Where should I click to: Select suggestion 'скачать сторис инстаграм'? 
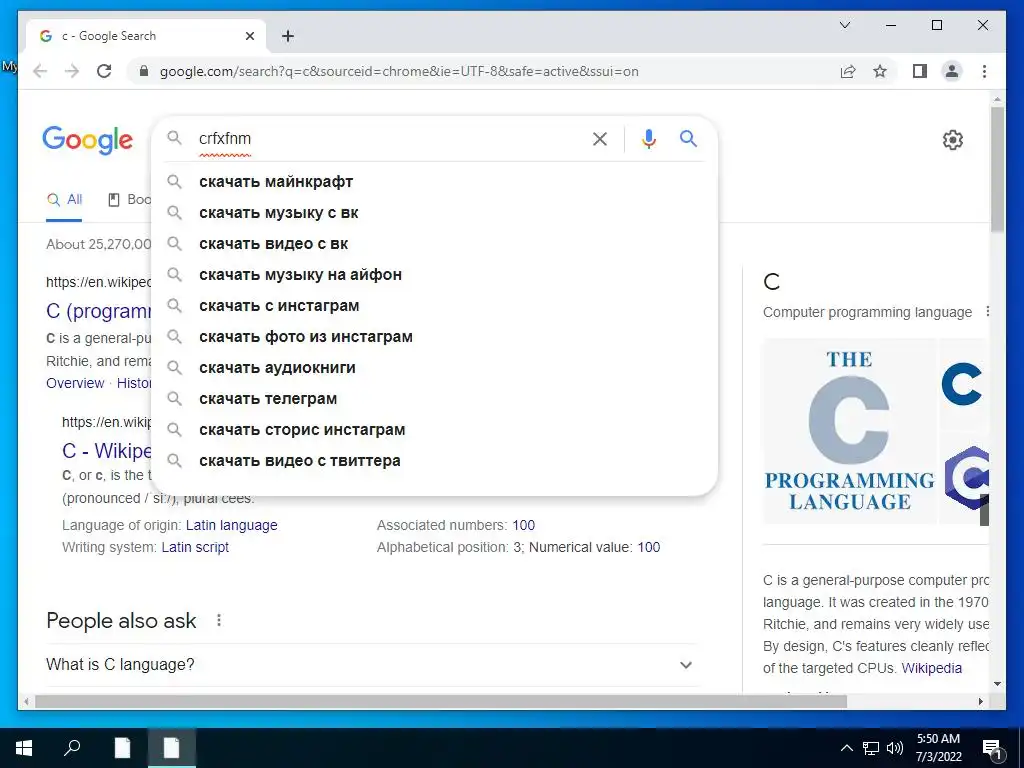pos(434,430)
